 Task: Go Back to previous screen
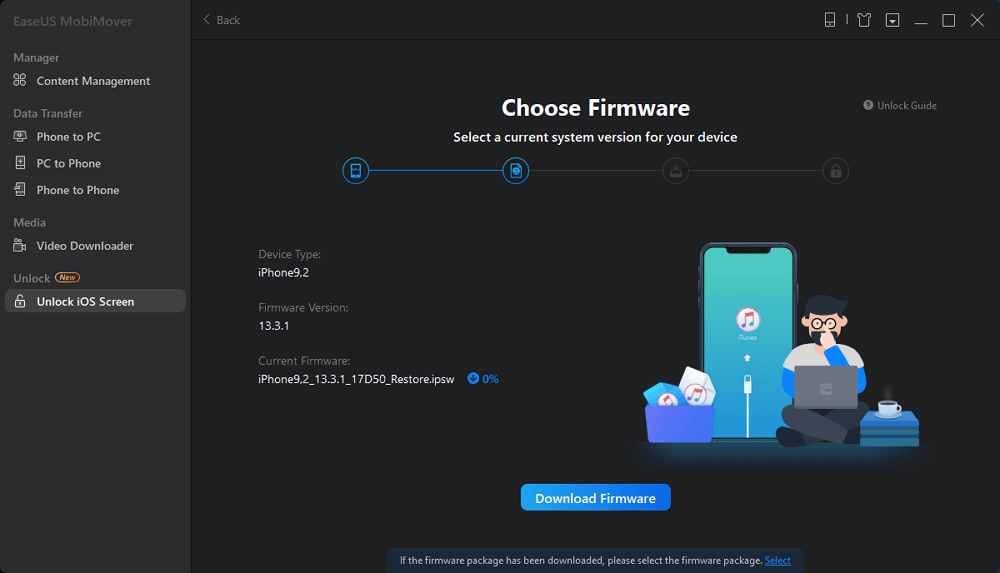tap(221, 20)
